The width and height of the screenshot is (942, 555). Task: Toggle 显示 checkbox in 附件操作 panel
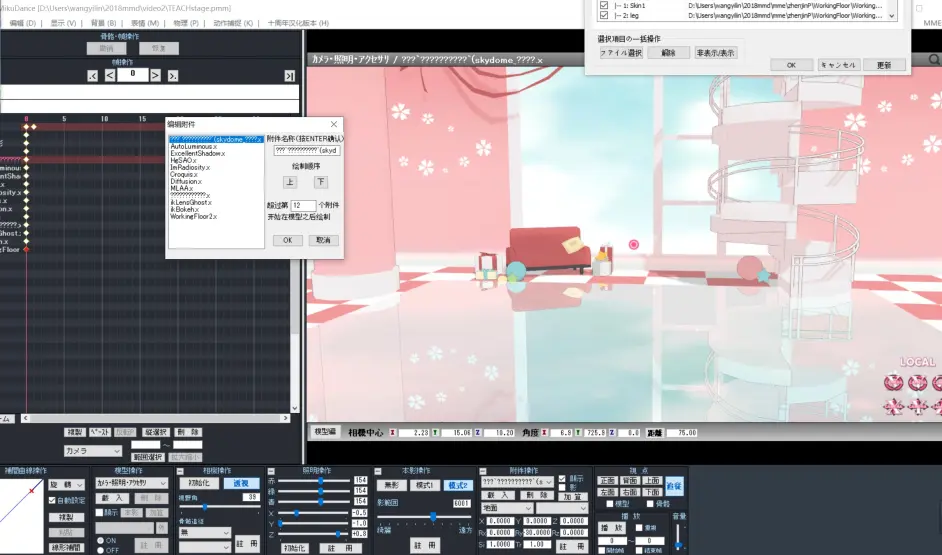pyautogui.click(x=562, y=479)
